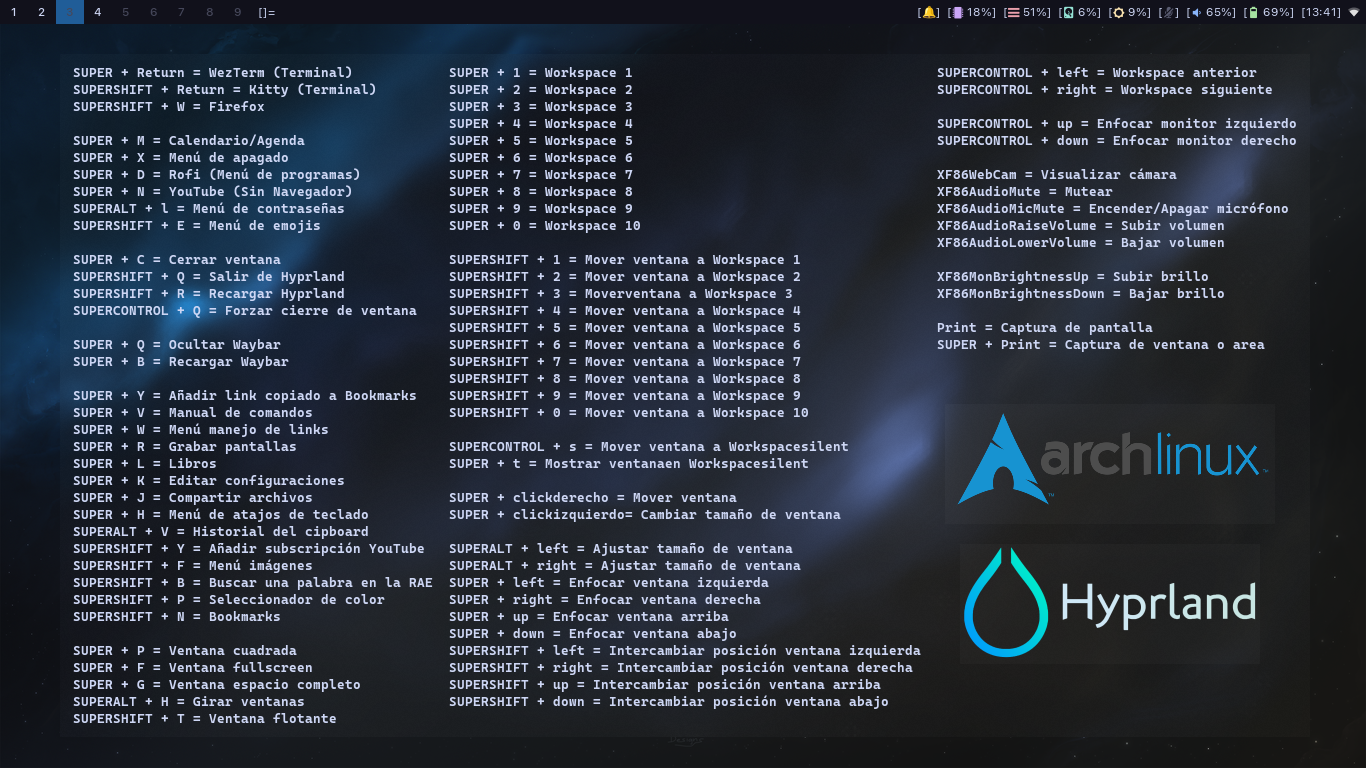Click "XF86MonBrightnessDown = Bajar brillo"

pos(1081,294)
